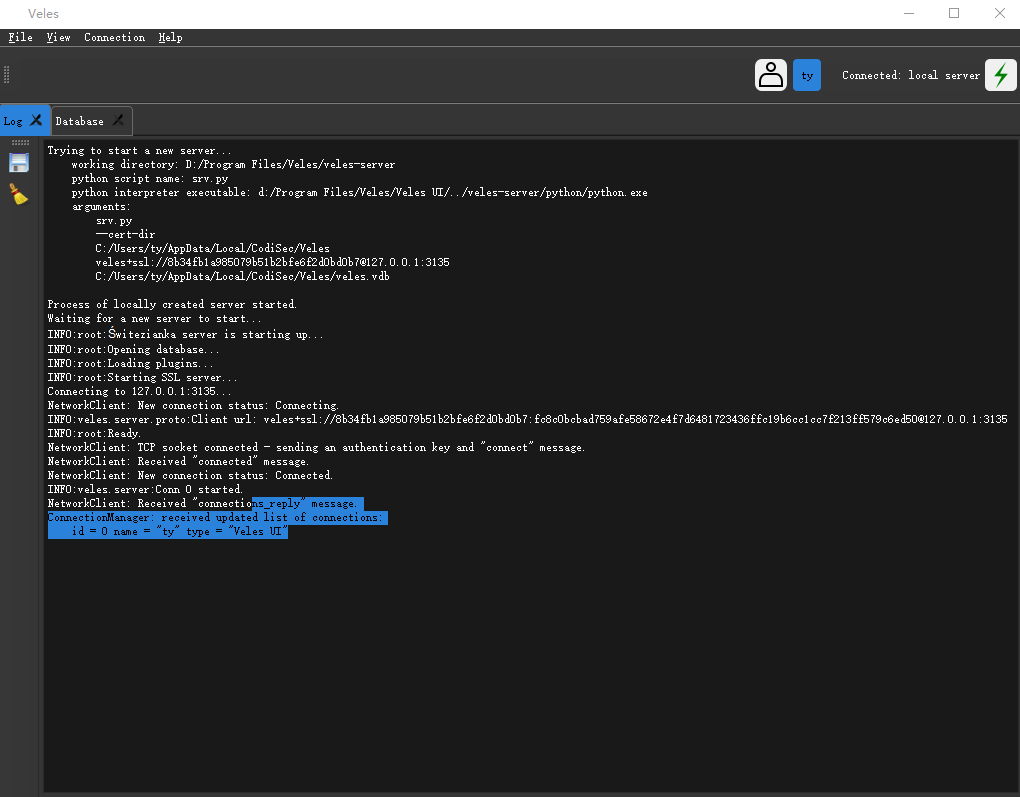Open the View menu
Image resolution: width=1020 pixels, height=797 pixels.
pos(58,37)
